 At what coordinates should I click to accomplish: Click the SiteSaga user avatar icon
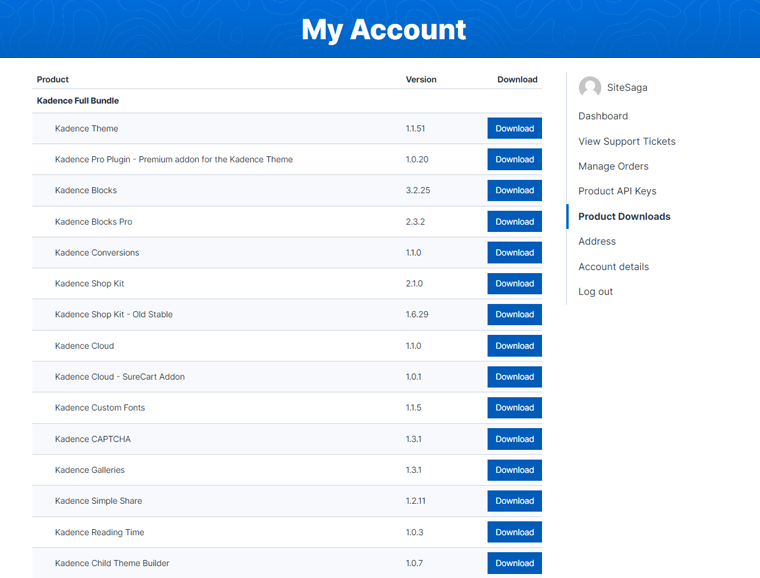[x=590, y=87]
